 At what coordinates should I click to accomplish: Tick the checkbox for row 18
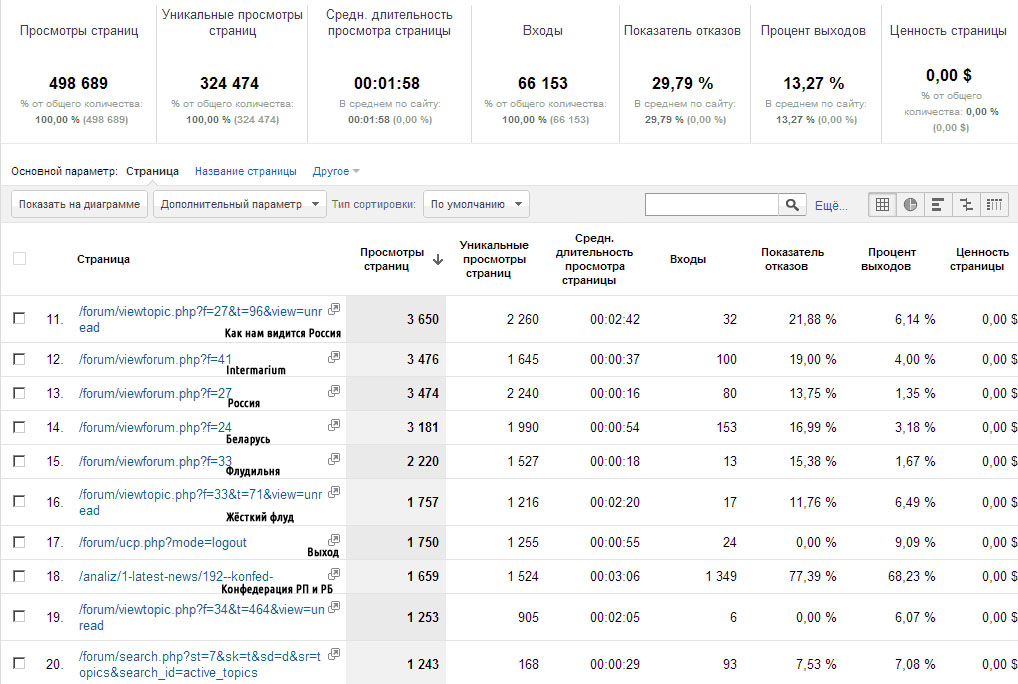[x=19, y=576]
